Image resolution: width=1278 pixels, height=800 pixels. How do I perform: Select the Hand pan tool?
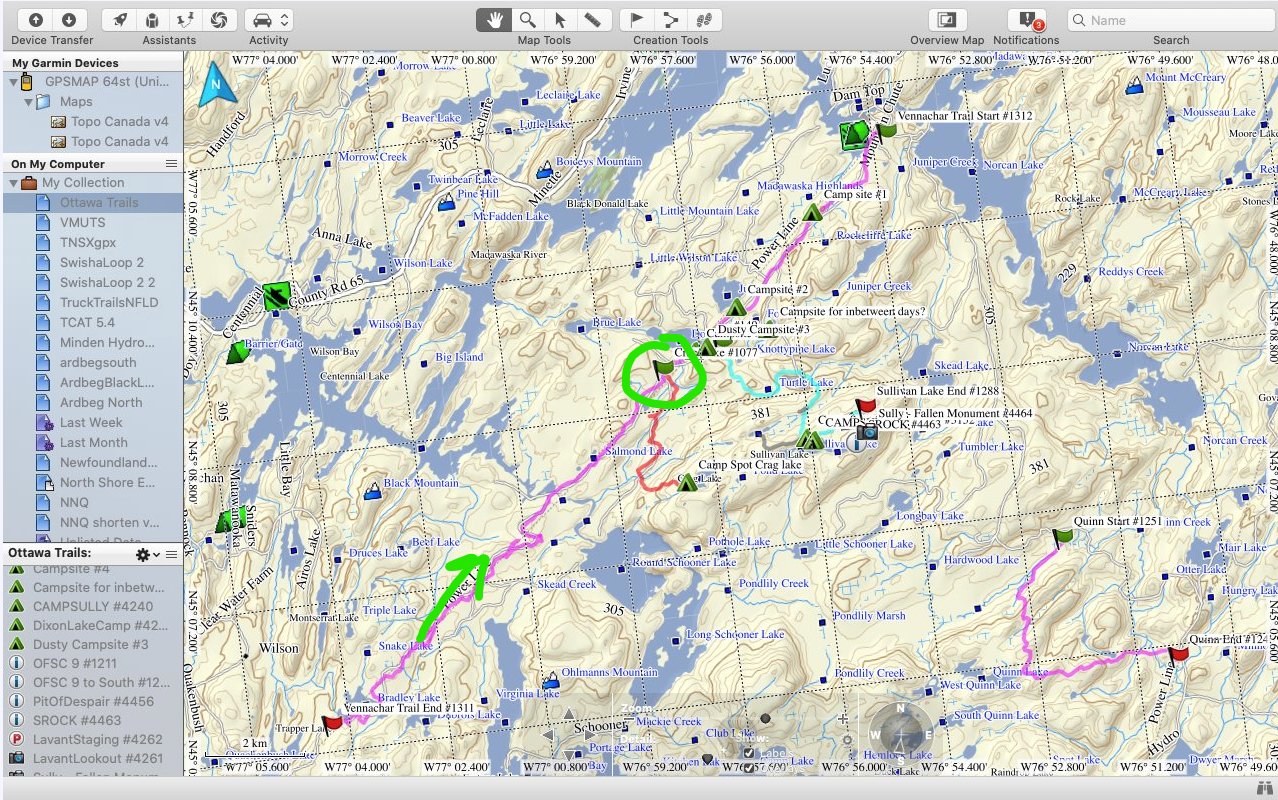click(x=493, y=20)
